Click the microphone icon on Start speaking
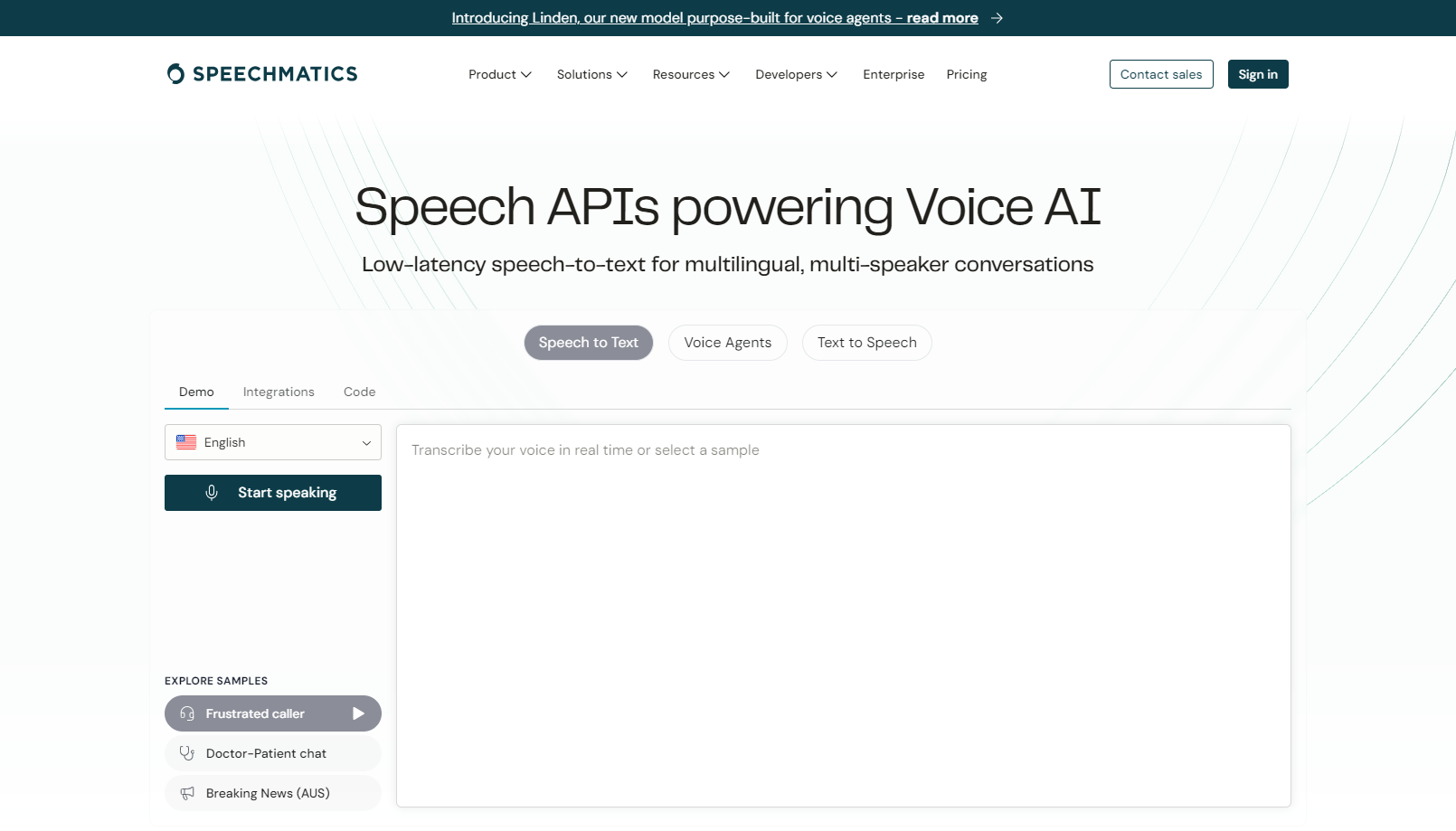The image size is (1456, 831). pyautogui.click(x=212, y=493)
